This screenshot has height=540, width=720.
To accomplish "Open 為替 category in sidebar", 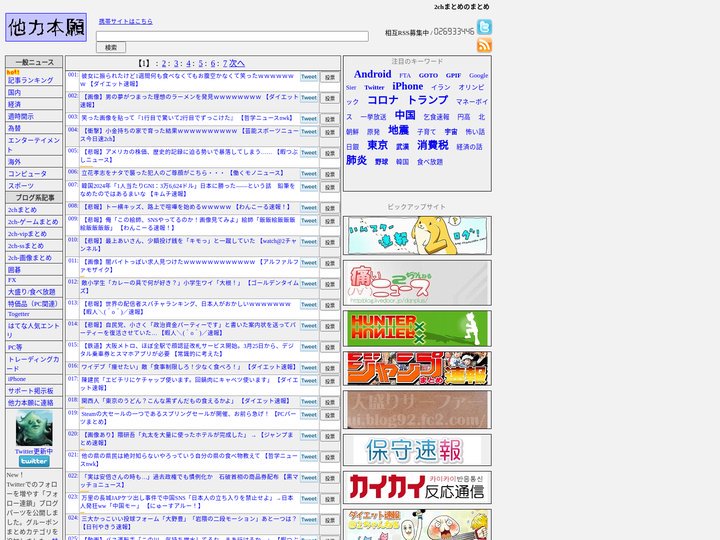I will (14, 128).
